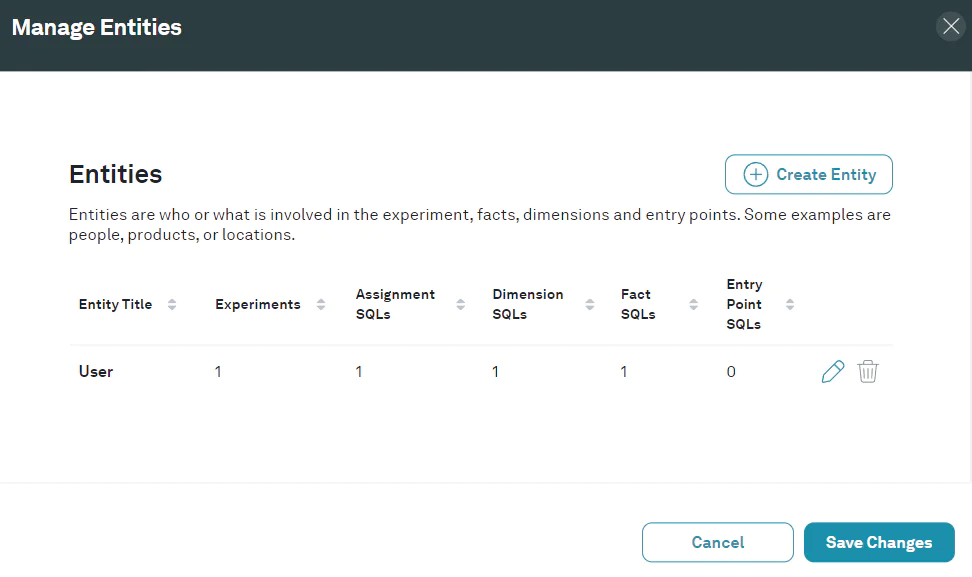
Task: Click the Entry Point SQLs header label
Action: [744, 304]
